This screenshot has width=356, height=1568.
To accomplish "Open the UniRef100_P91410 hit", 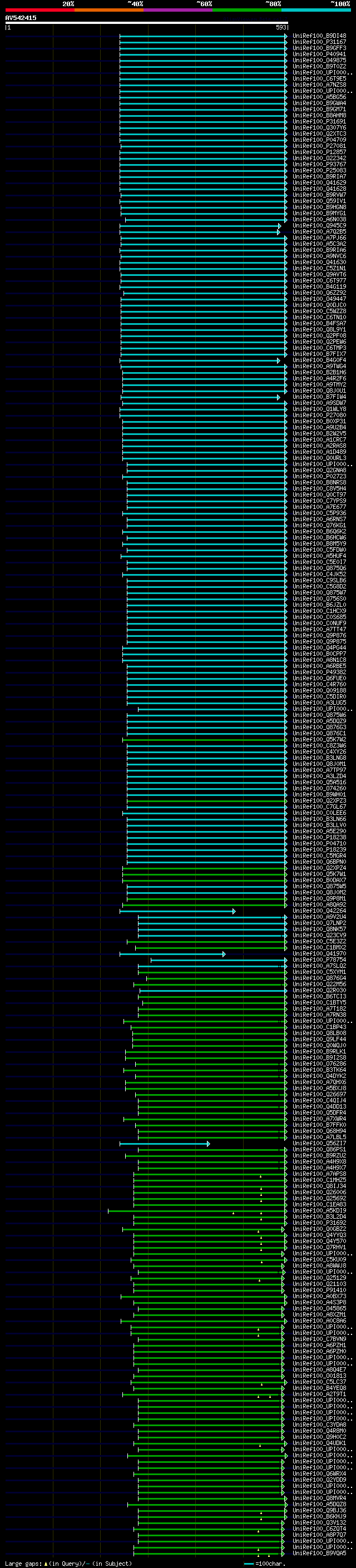I will pyautogui.click(x=319, y=1290).
